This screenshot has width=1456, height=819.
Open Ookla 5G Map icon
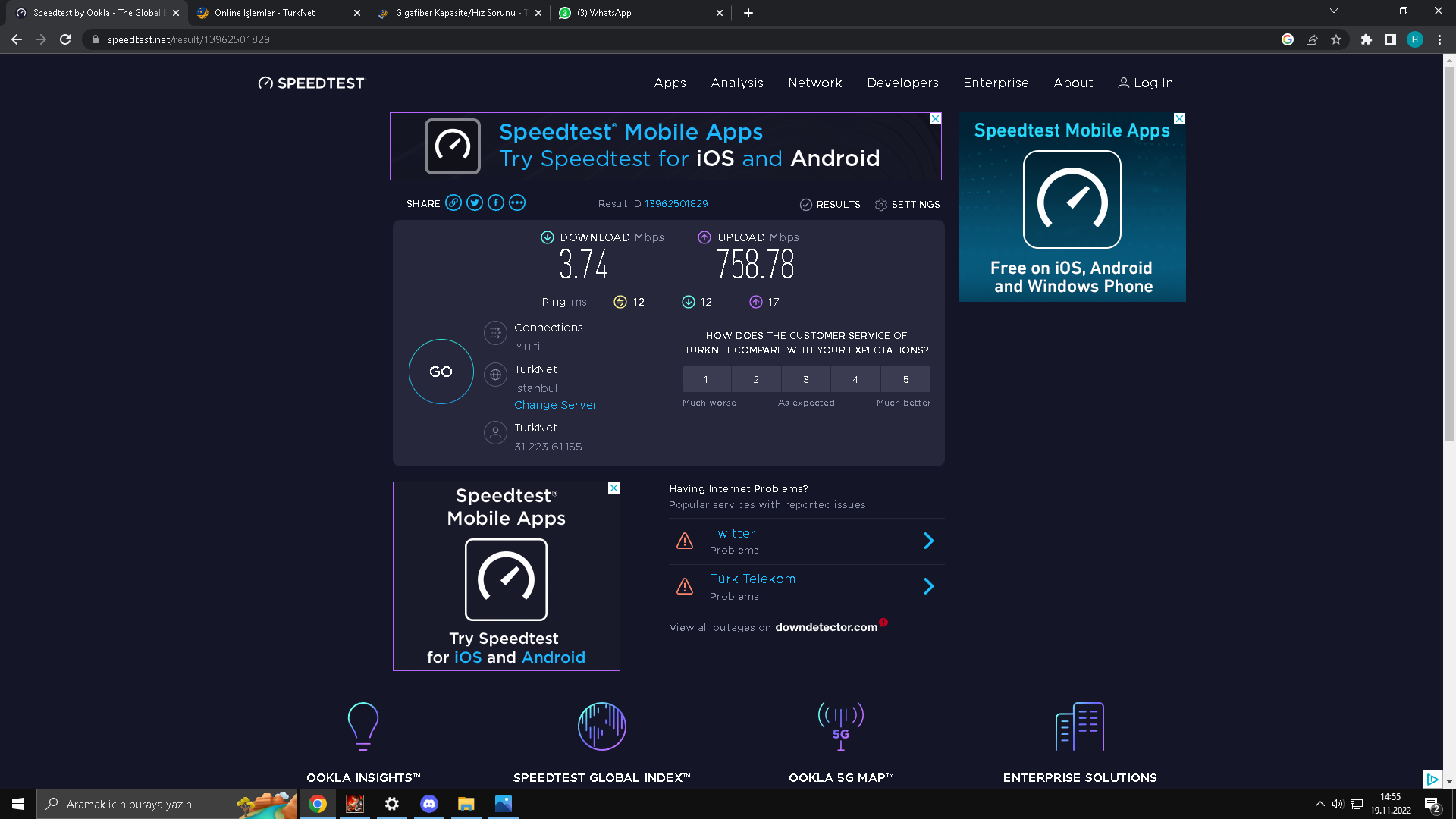(841, 726)
